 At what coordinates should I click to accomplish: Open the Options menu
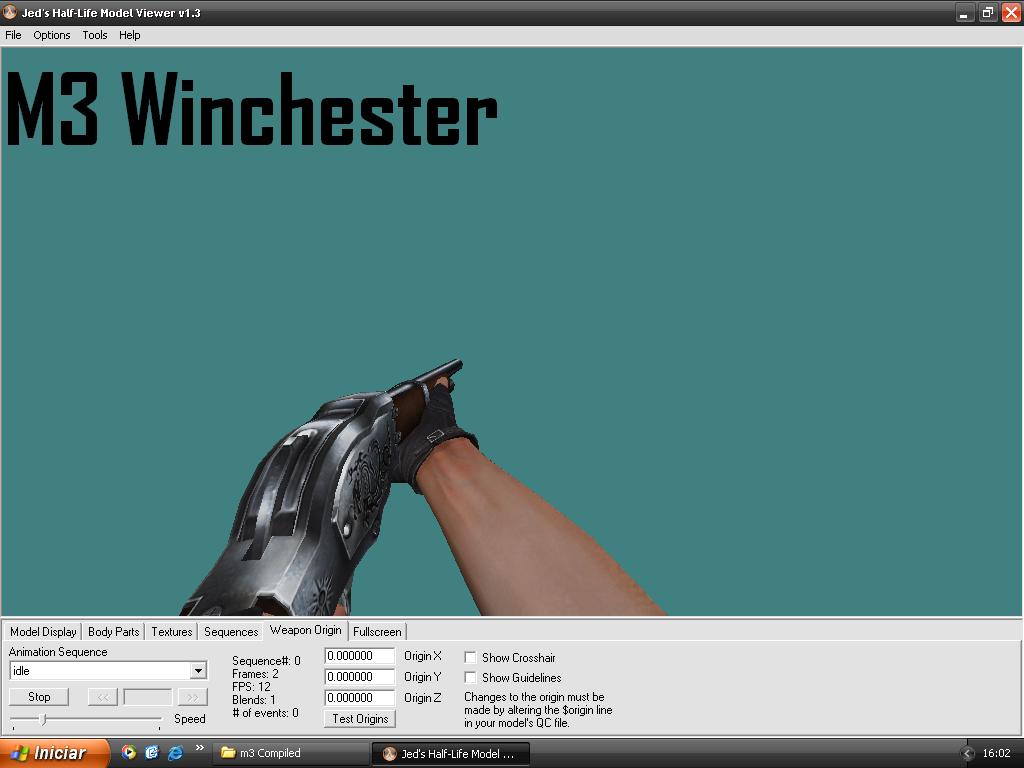[x=51, y=35]
